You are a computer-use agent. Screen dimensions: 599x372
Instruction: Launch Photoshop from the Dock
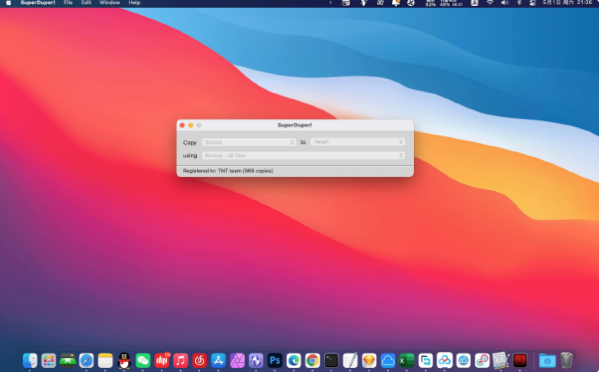275,360
